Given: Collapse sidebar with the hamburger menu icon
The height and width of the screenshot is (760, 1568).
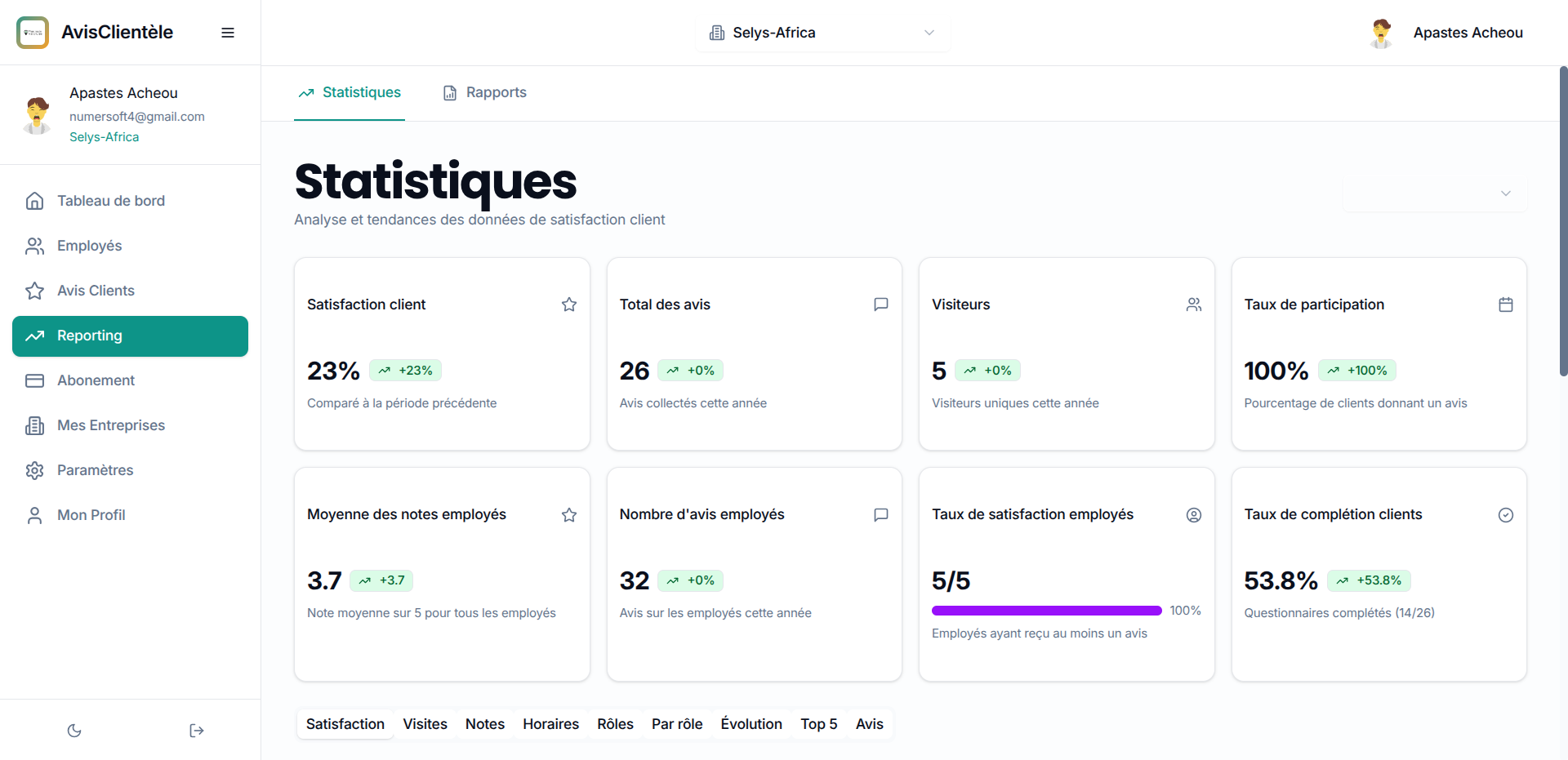Looking at the screenshot, I should click(x=228, y=33).
